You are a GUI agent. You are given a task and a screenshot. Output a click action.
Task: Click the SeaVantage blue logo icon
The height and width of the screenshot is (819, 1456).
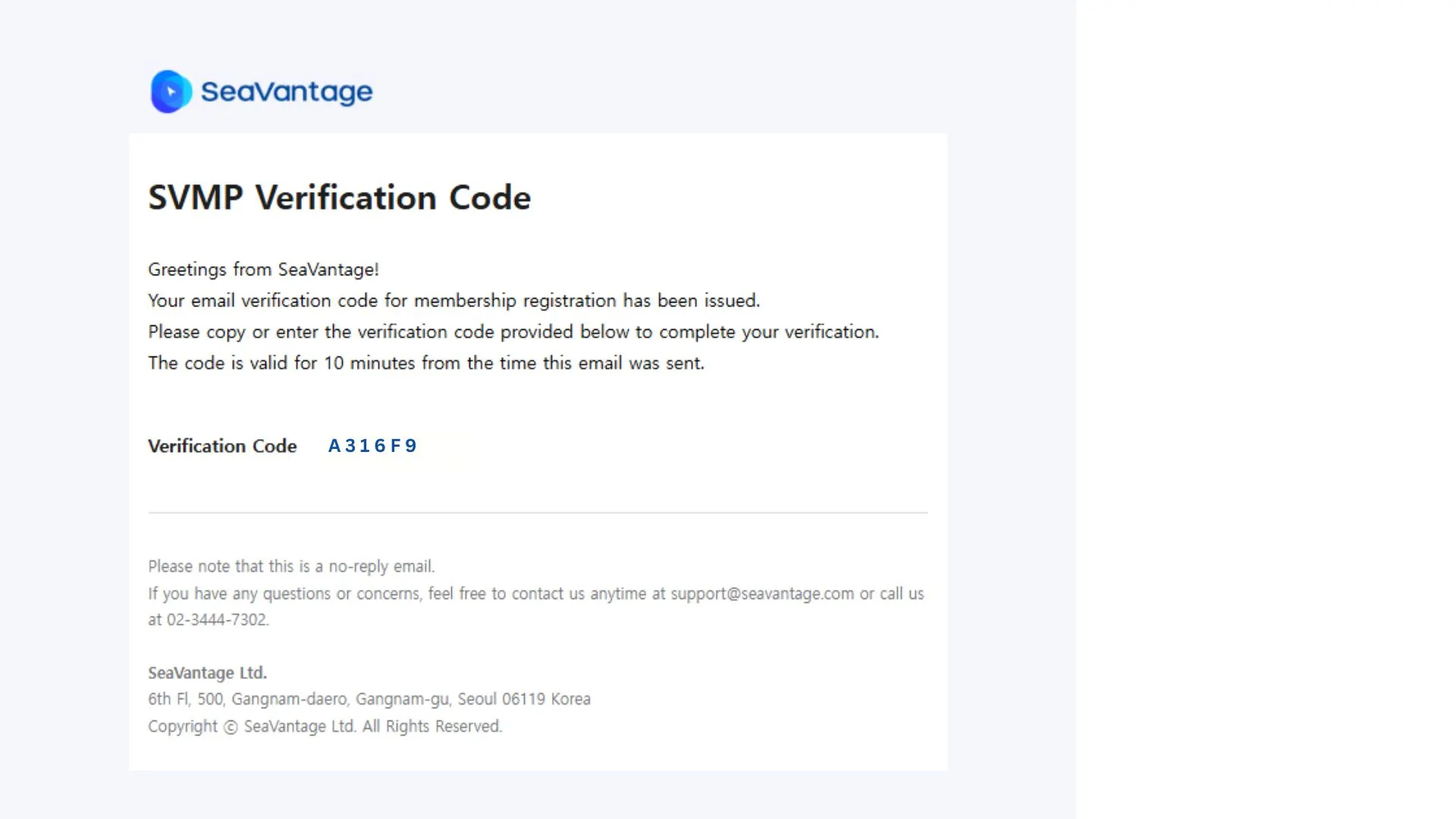[x=171, y=92]
